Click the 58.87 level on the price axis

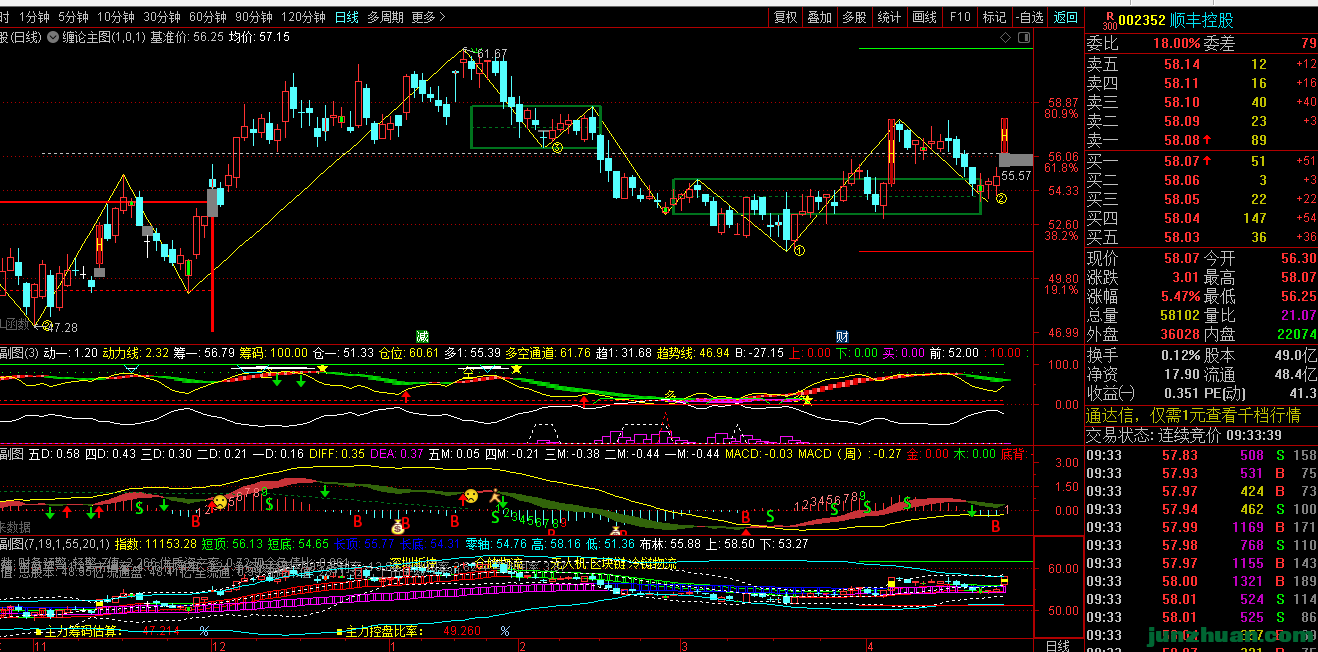tap(1063, 103)
